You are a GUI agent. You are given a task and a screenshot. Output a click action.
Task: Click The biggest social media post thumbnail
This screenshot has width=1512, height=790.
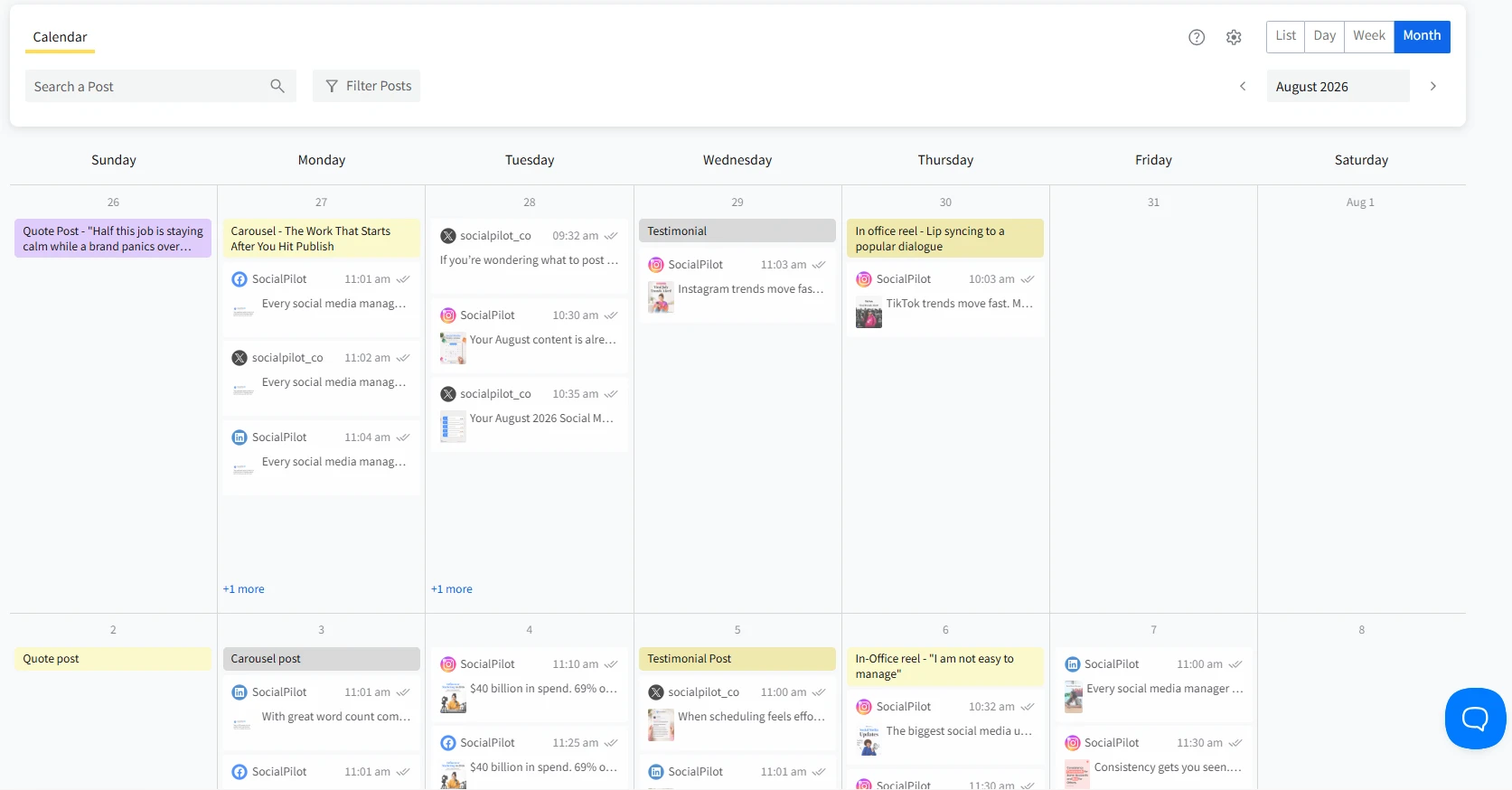869,739
